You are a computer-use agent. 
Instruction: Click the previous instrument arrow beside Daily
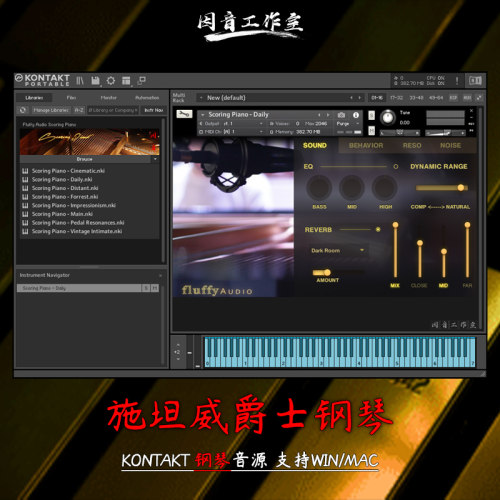point(319,115)
